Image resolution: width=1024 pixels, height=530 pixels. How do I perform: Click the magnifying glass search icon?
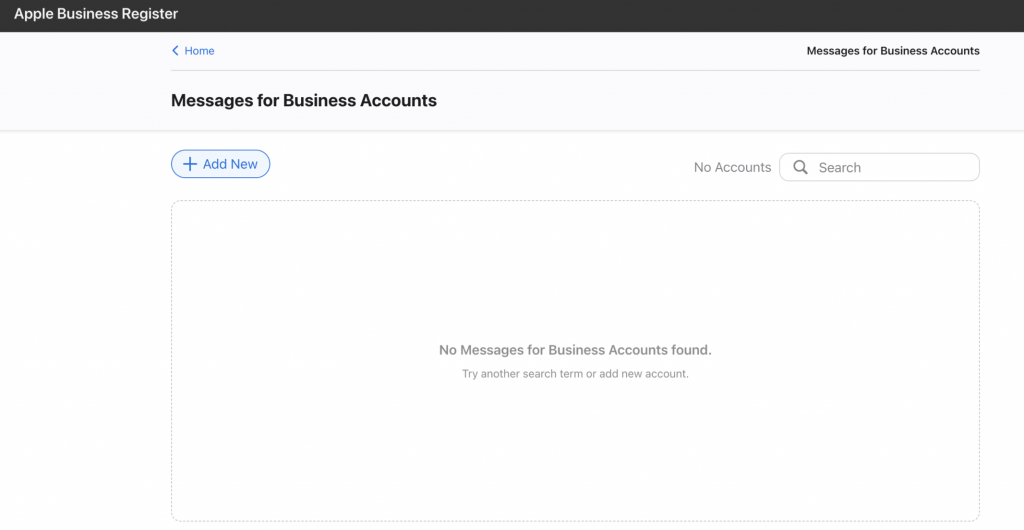[800, 167]
